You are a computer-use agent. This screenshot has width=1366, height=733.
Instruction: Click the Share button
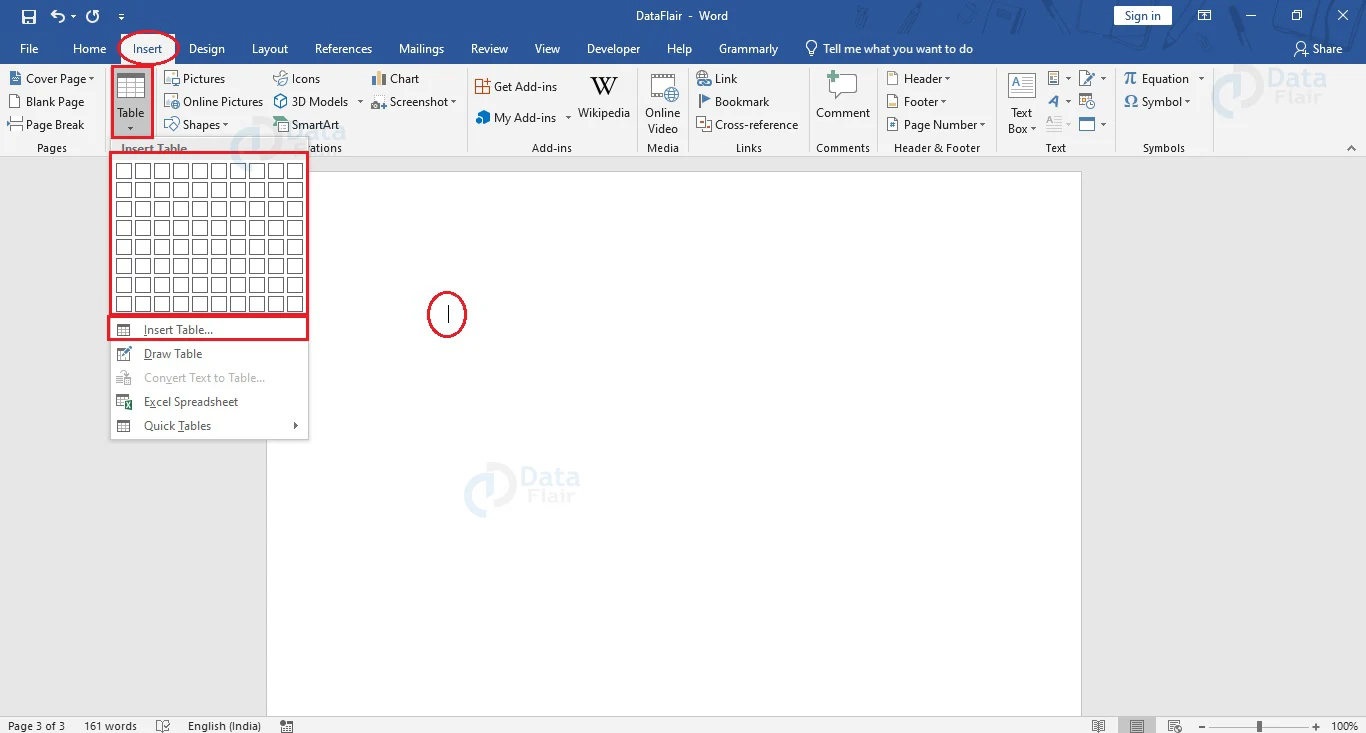tap(1318, 48)
